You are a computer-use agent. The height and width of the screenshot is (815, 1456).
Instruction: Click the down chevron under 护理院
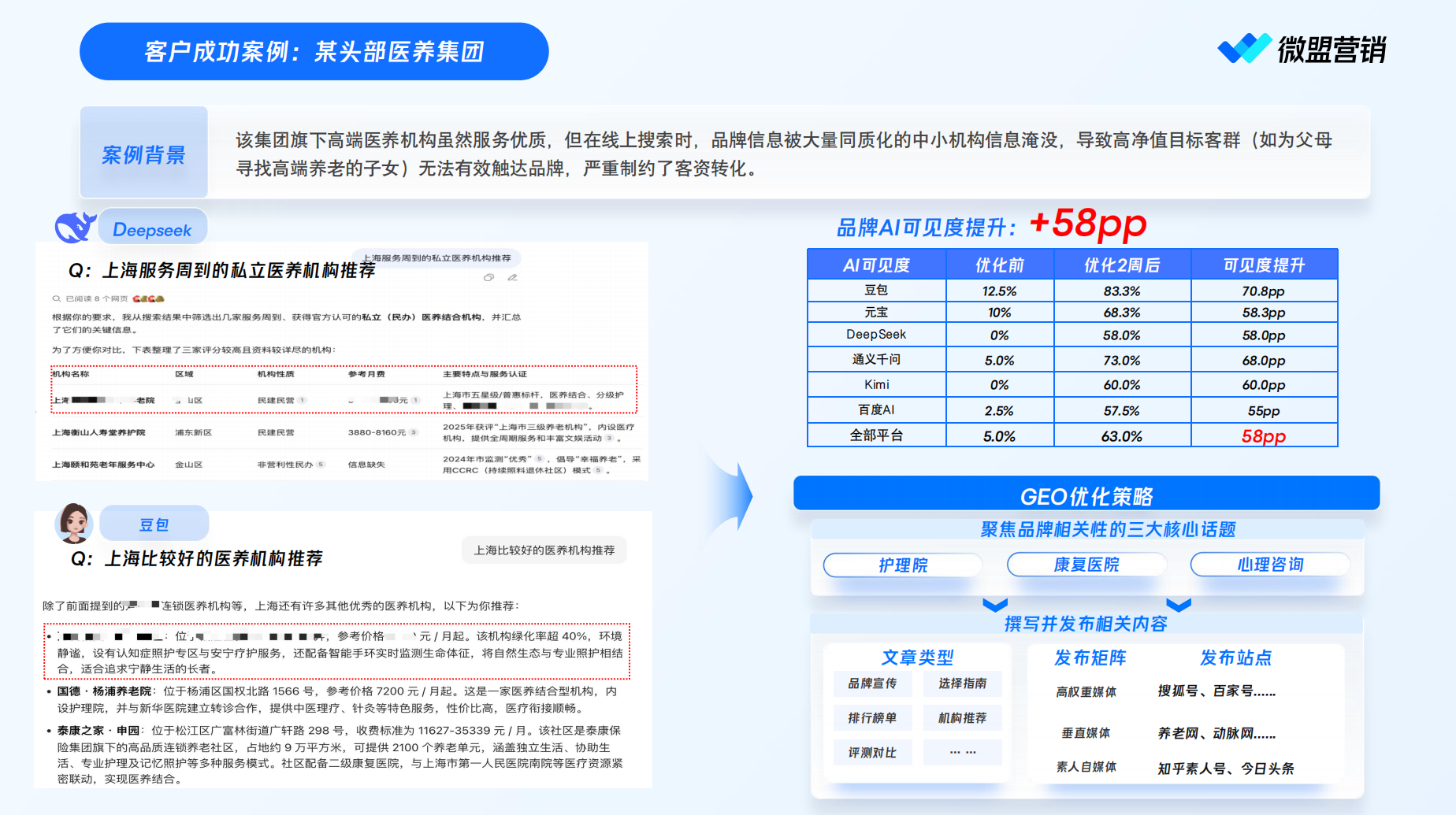pos(995,605)
